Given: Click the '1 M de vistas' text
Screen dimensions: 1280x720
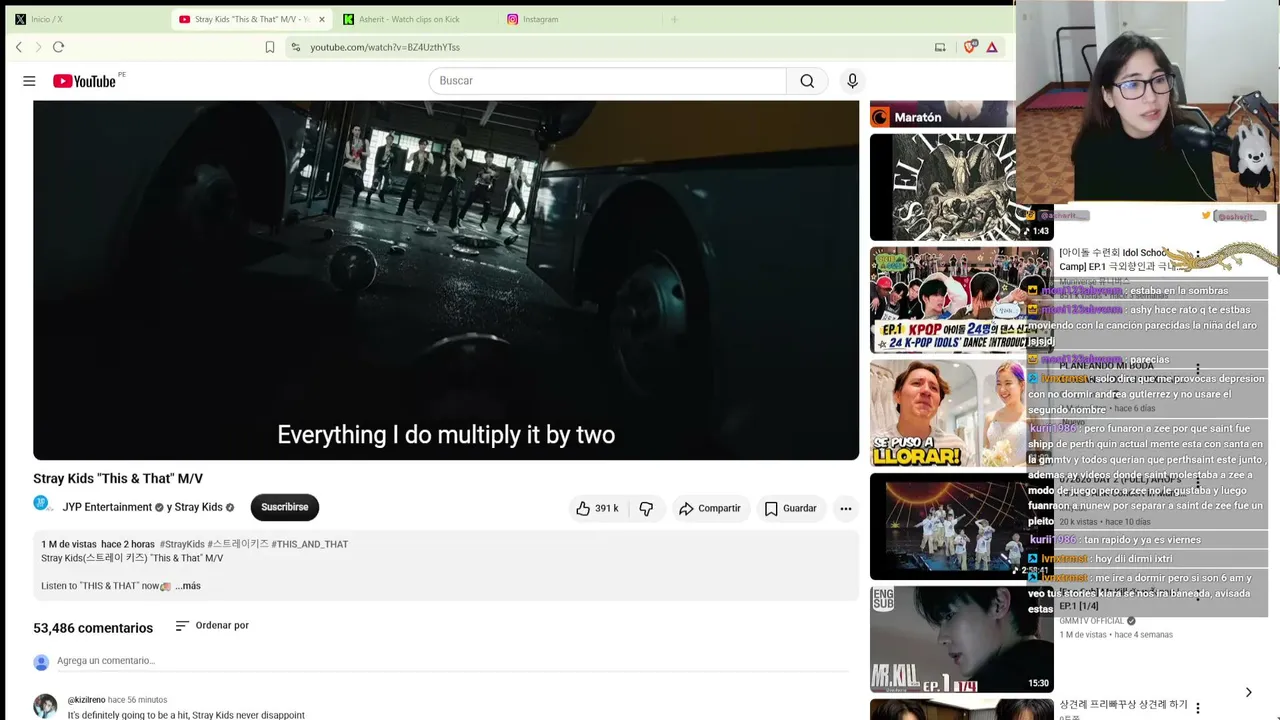Looking at the screenshot, I should [69, 544].
